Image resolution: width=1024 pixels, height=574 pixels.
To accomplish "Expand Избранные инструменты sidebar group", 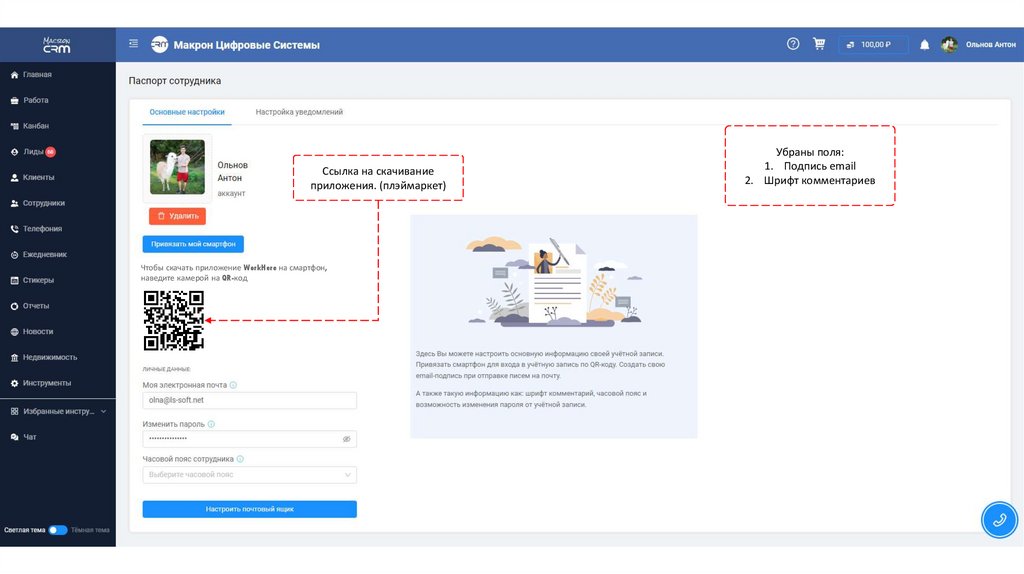I will (57, 411).
